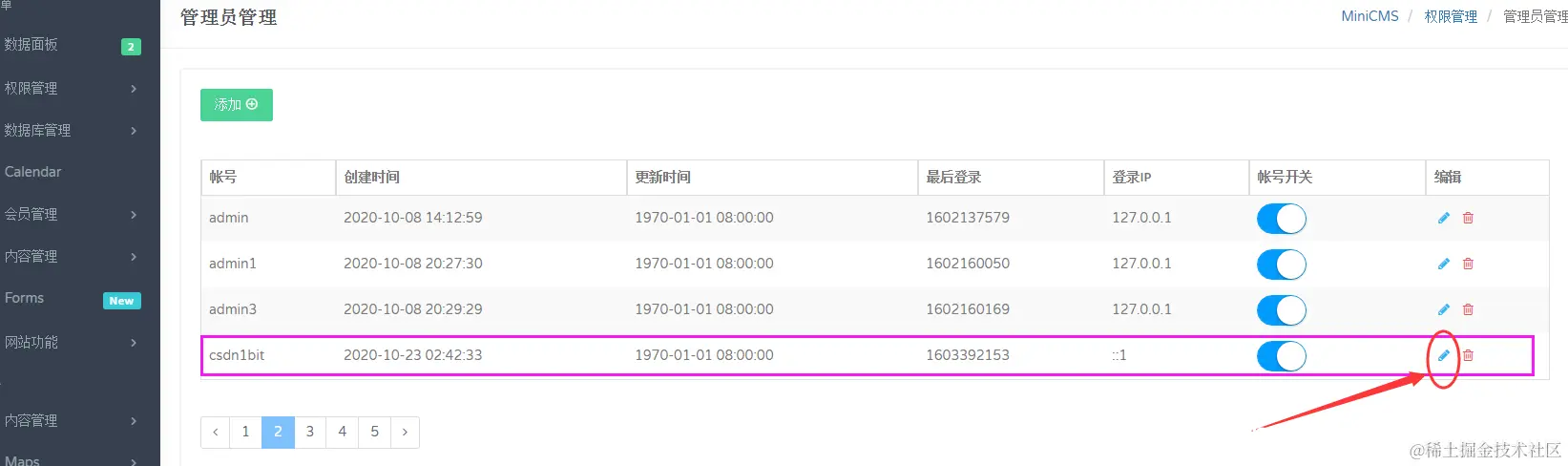Screen dimensions: 1568x466
Task: Click the green badge 2 on 数据面板
Action: pyautogui.click(x=132, y=47)
